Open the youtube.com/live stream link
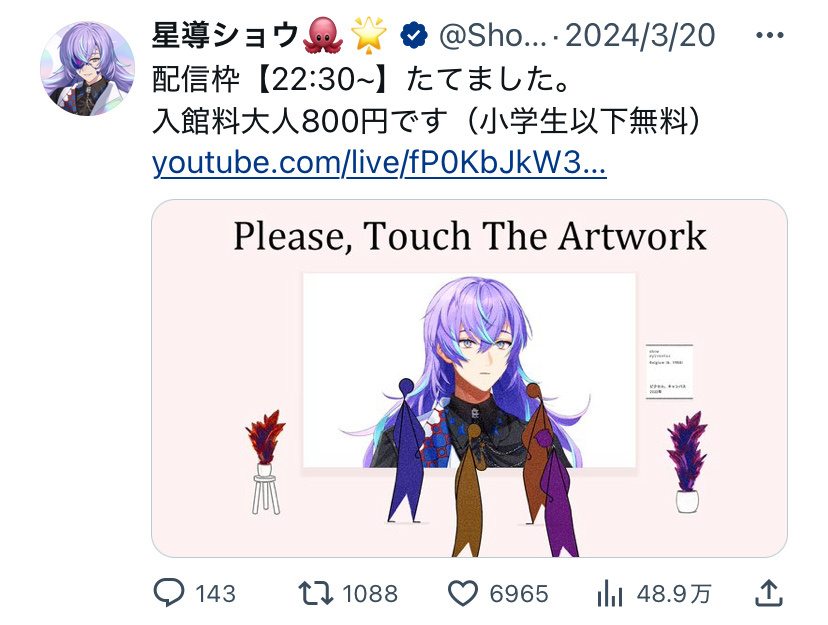The height and width of the screenshot is (625, 828). tap(379, 162)
